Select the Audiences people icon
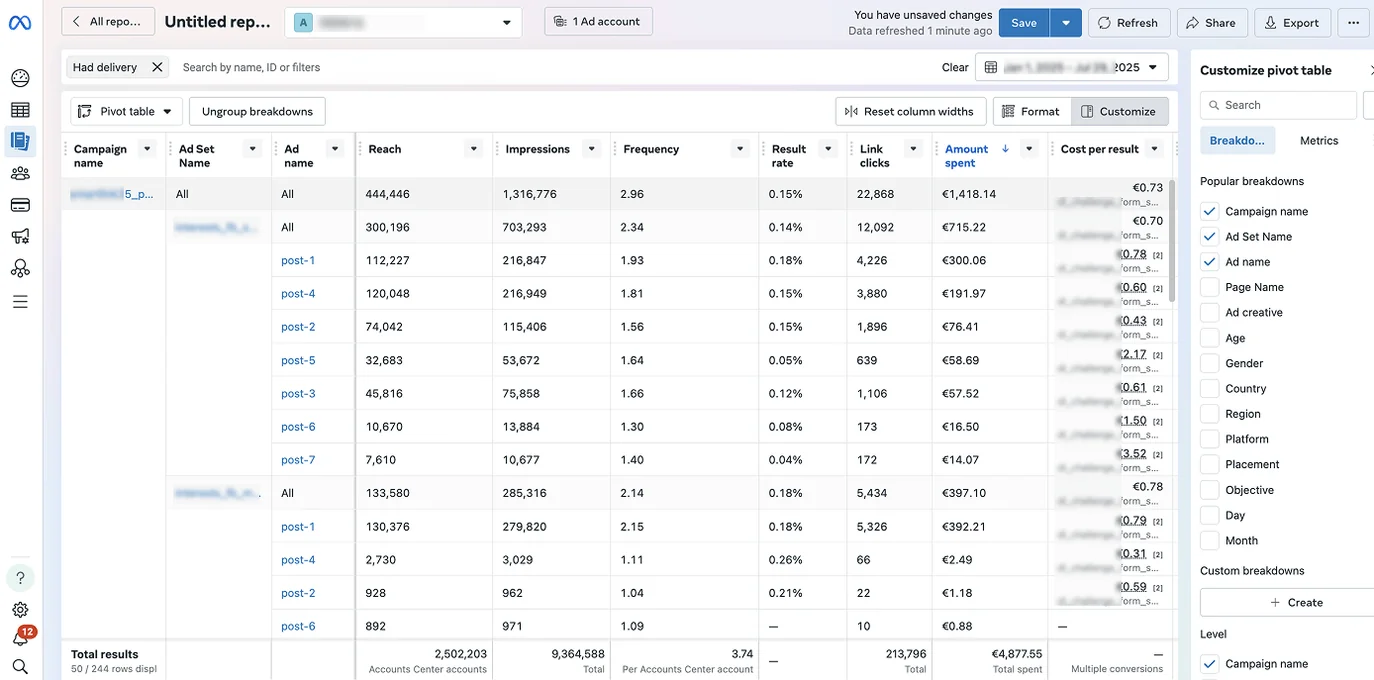The width and height of the screenshot is (1374, 680). pyautogui.click(x=20, y=173)
